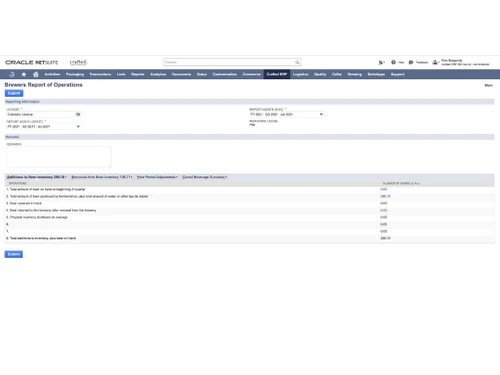Expand the Report Month (End) dropdown
Viewport: 500px width, 375px height.
321,114
